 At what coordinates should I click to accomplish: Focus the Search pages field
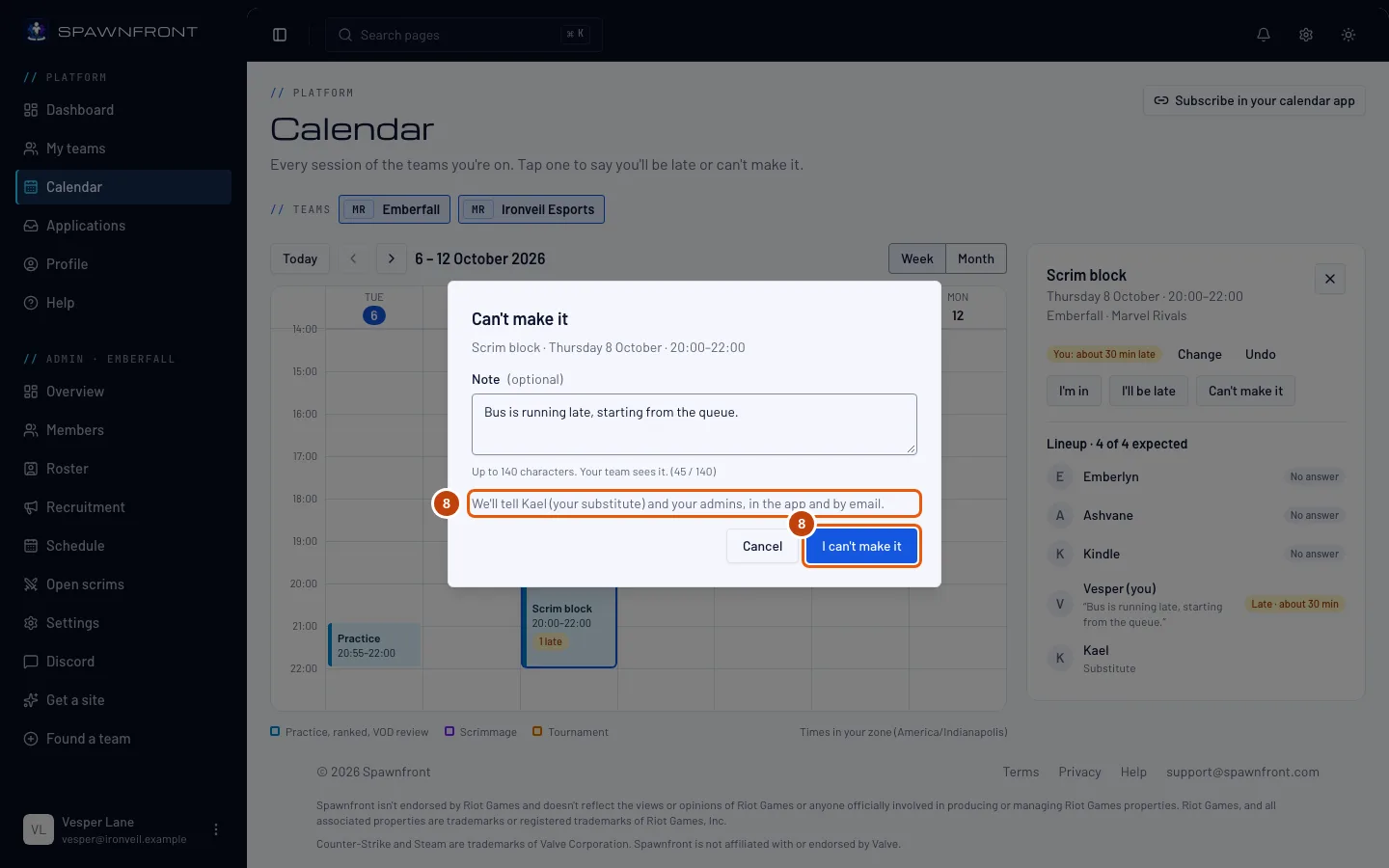[464, 35]
